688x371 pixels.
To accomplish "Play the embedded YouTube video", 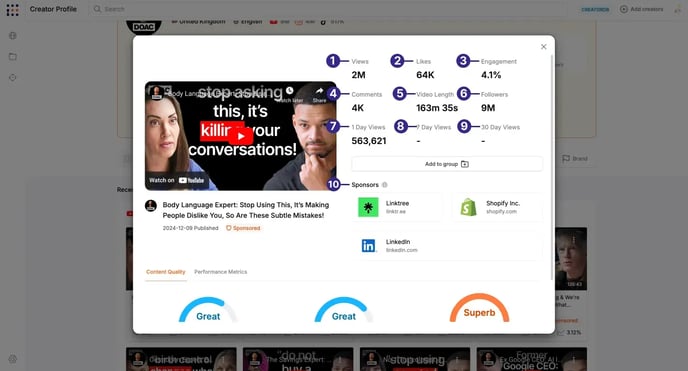I will [240, 136].
